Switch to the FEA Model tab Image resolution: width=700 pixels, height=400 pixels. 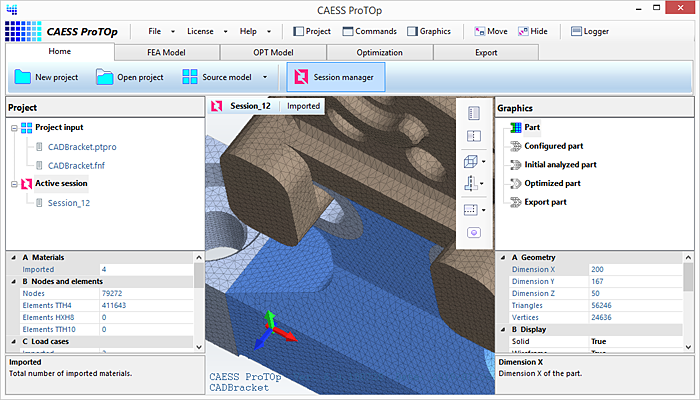click(x=168, y=52)
